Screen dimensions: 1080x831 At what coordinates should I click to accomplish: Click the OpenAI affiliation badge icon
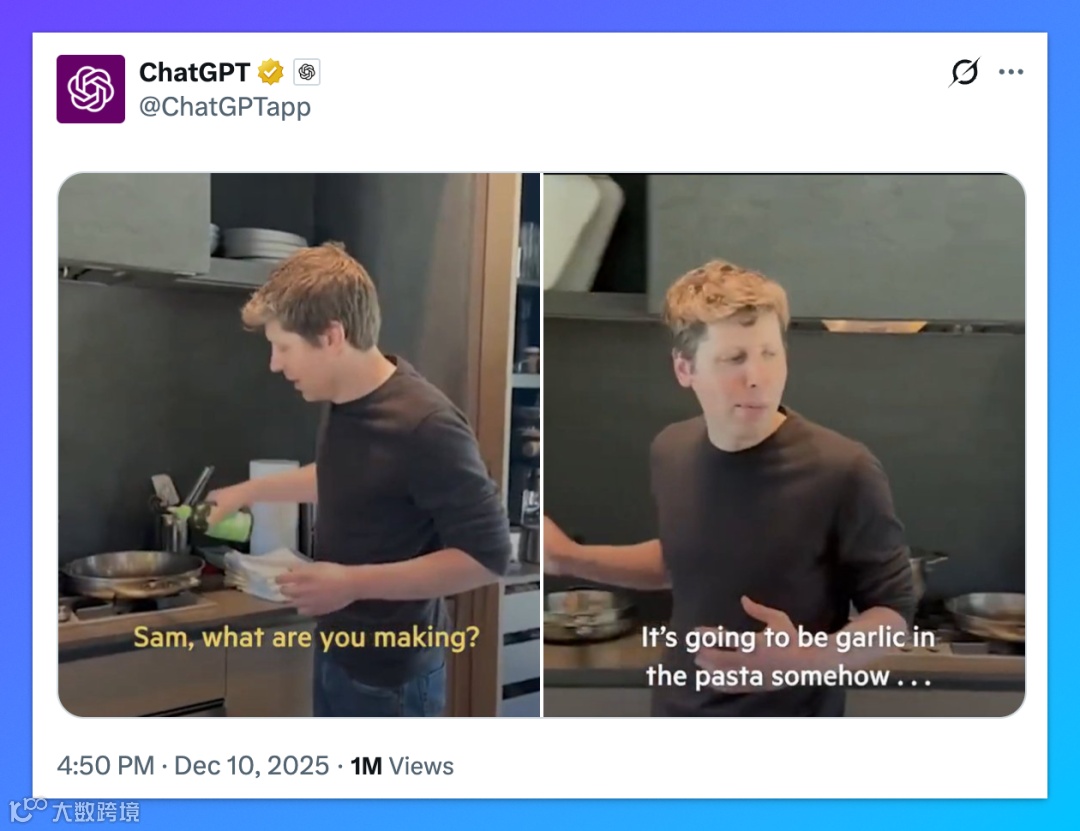point(307,72)
